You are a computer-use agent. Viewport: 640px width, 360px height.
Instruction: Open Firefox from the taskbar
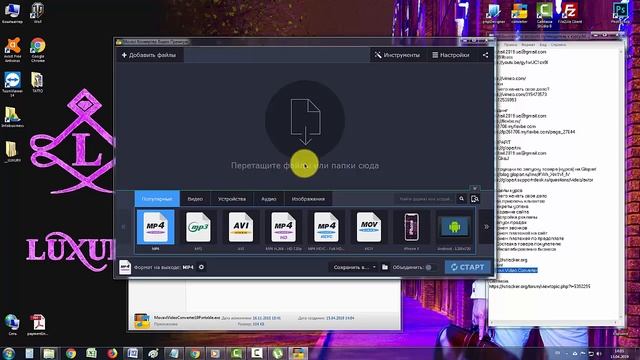click(112, 353)
